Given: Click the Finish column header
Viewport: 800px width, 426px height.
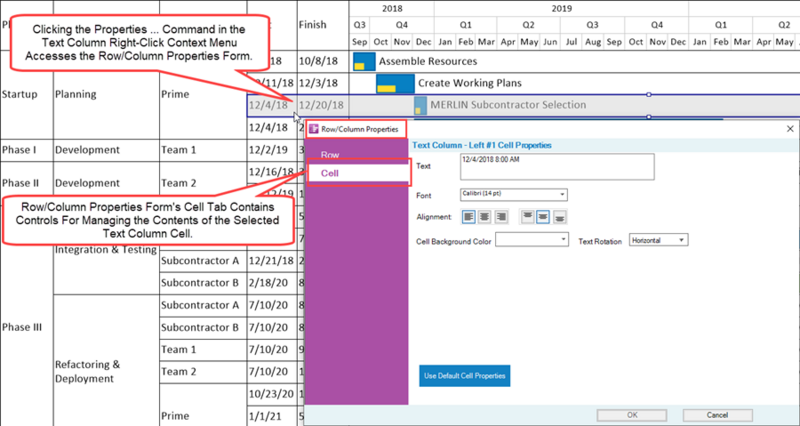Looking at the screenshot, I should (x=323, y=25).
